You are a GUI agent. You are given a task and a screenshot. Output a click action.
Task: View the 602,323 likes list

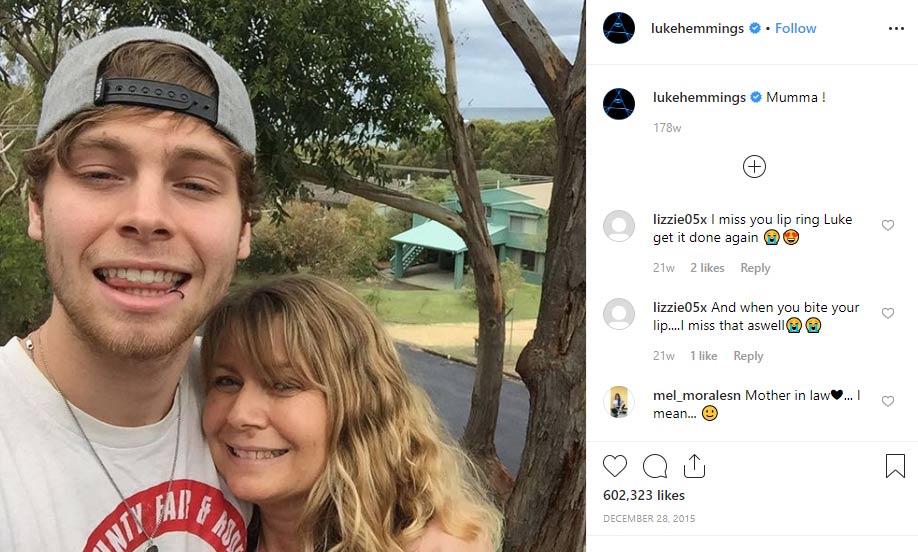point(643,495)
